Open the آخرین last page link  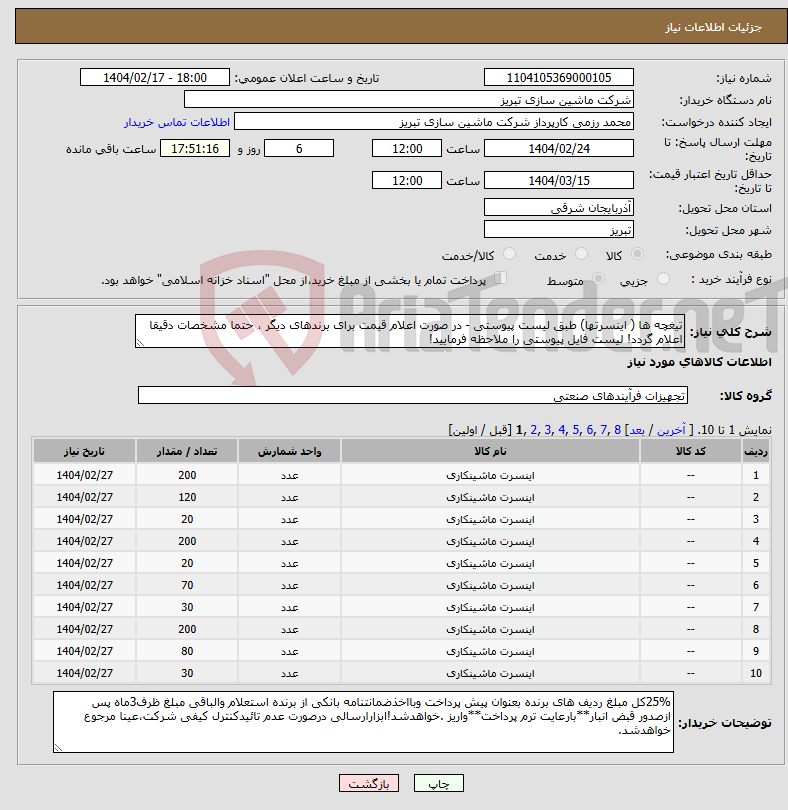tap(671, 430)
